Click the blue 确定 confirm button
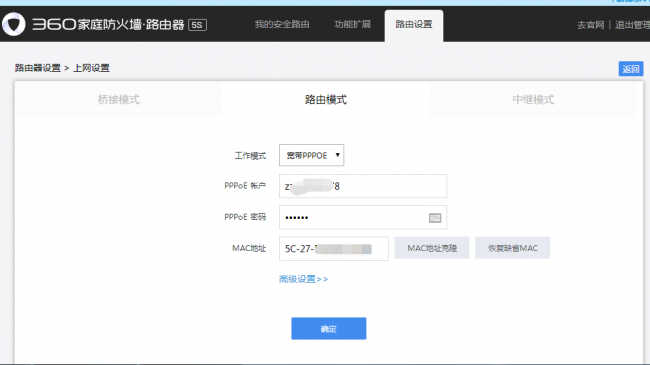650x365 pixels. click(329, 328)
